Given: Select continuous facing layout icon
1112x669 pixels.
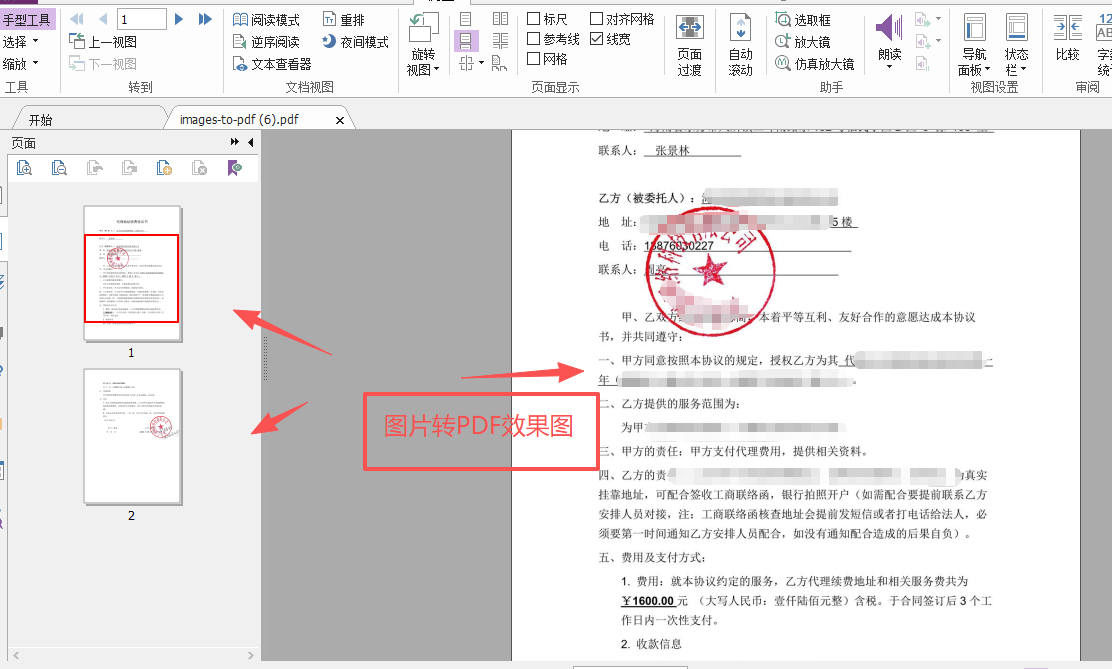Looking at the screenshot, I should [x=500, y=41].
